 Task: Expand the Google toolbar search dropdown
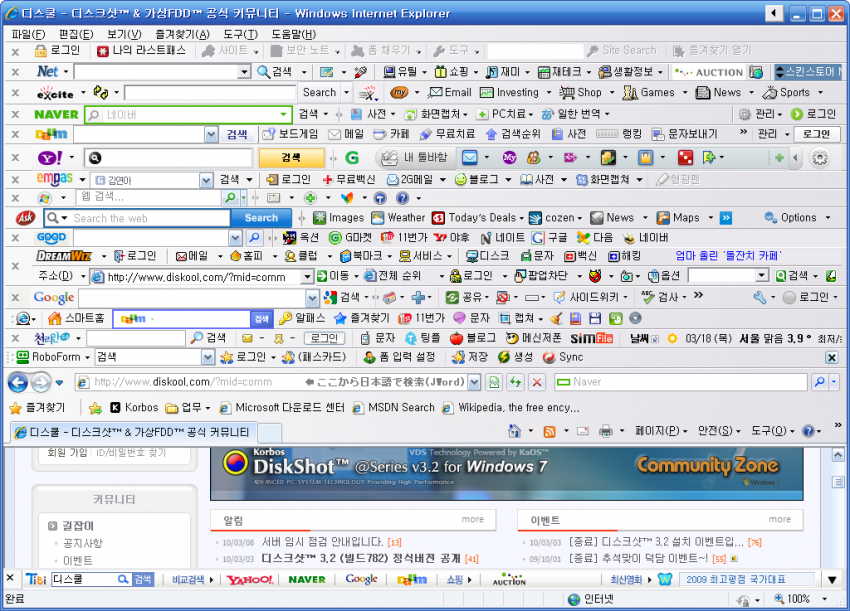[x=312, y=298]
